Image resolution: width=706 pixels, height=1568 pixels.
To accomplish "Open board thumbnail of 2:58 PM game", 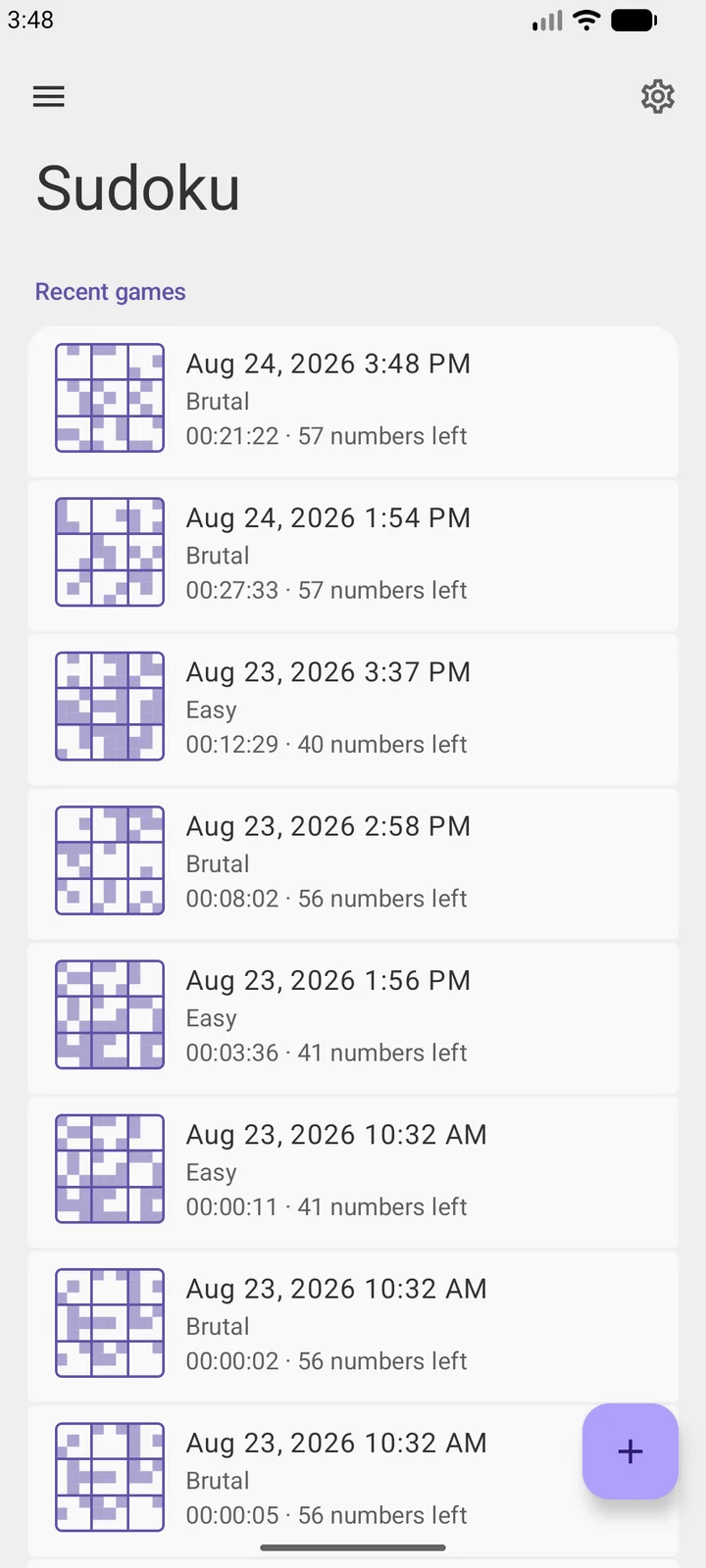I will [110, 860].
